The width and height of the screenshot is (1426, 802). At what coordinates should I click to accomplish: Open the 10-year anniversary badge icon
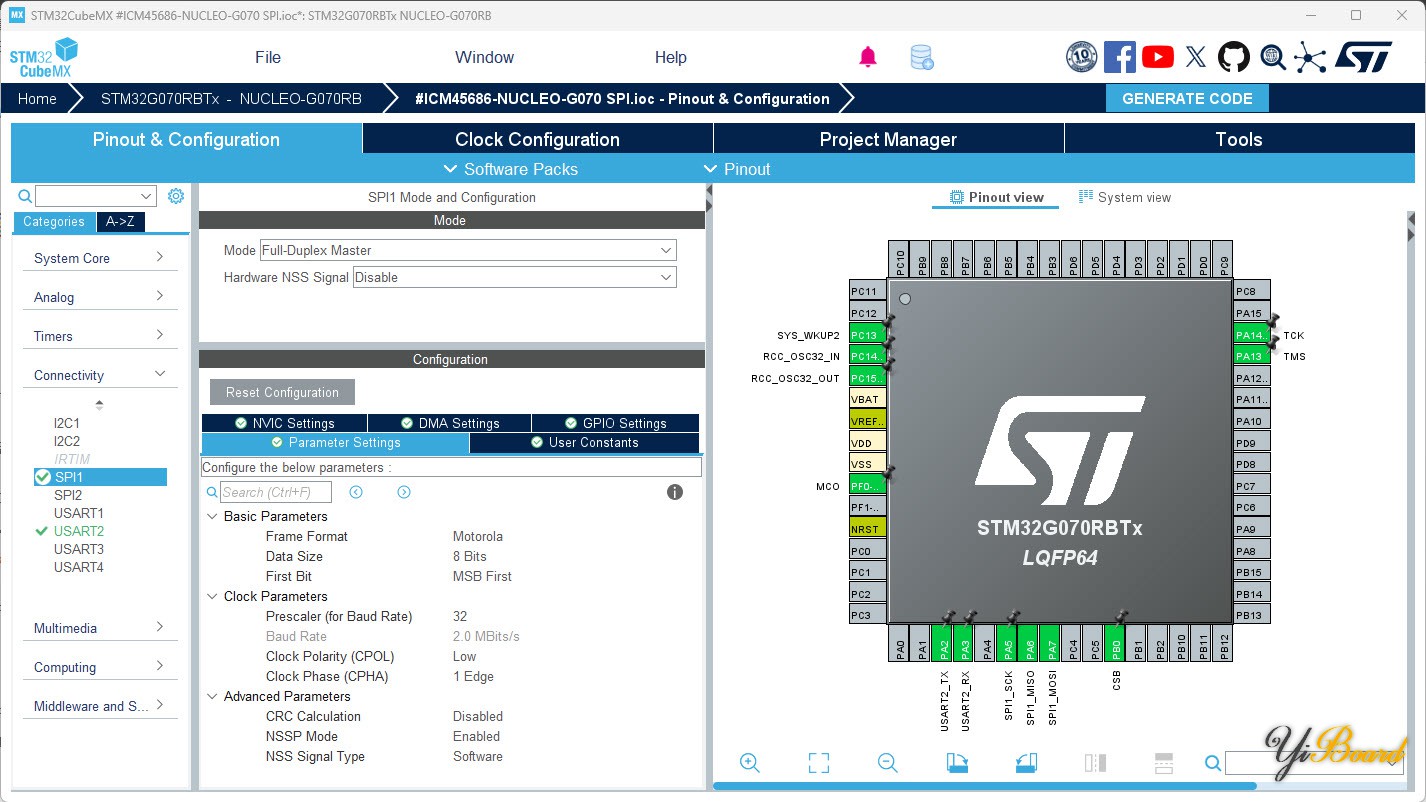[x=1082, y=57]
